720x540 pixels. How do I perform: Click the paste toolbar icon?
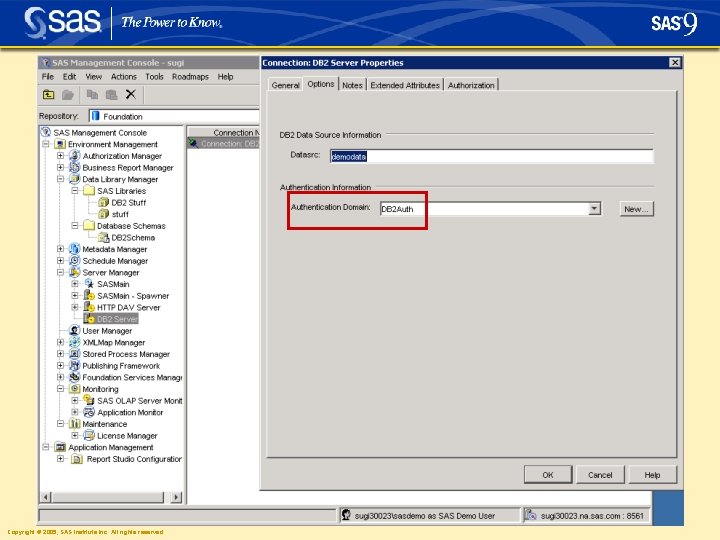[111, 95]
